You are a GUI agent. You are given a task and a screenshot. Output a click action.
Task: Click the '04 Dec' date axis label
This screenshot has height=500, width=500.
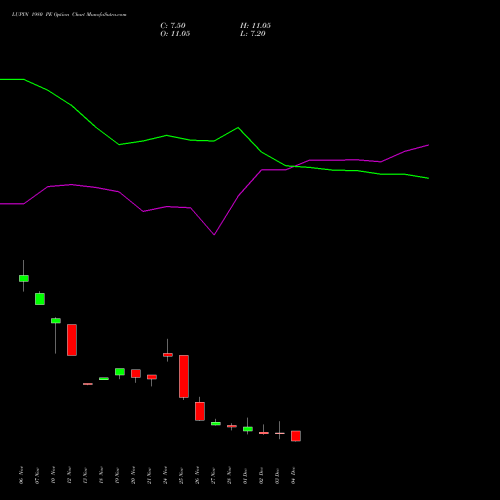coord(293,475)
